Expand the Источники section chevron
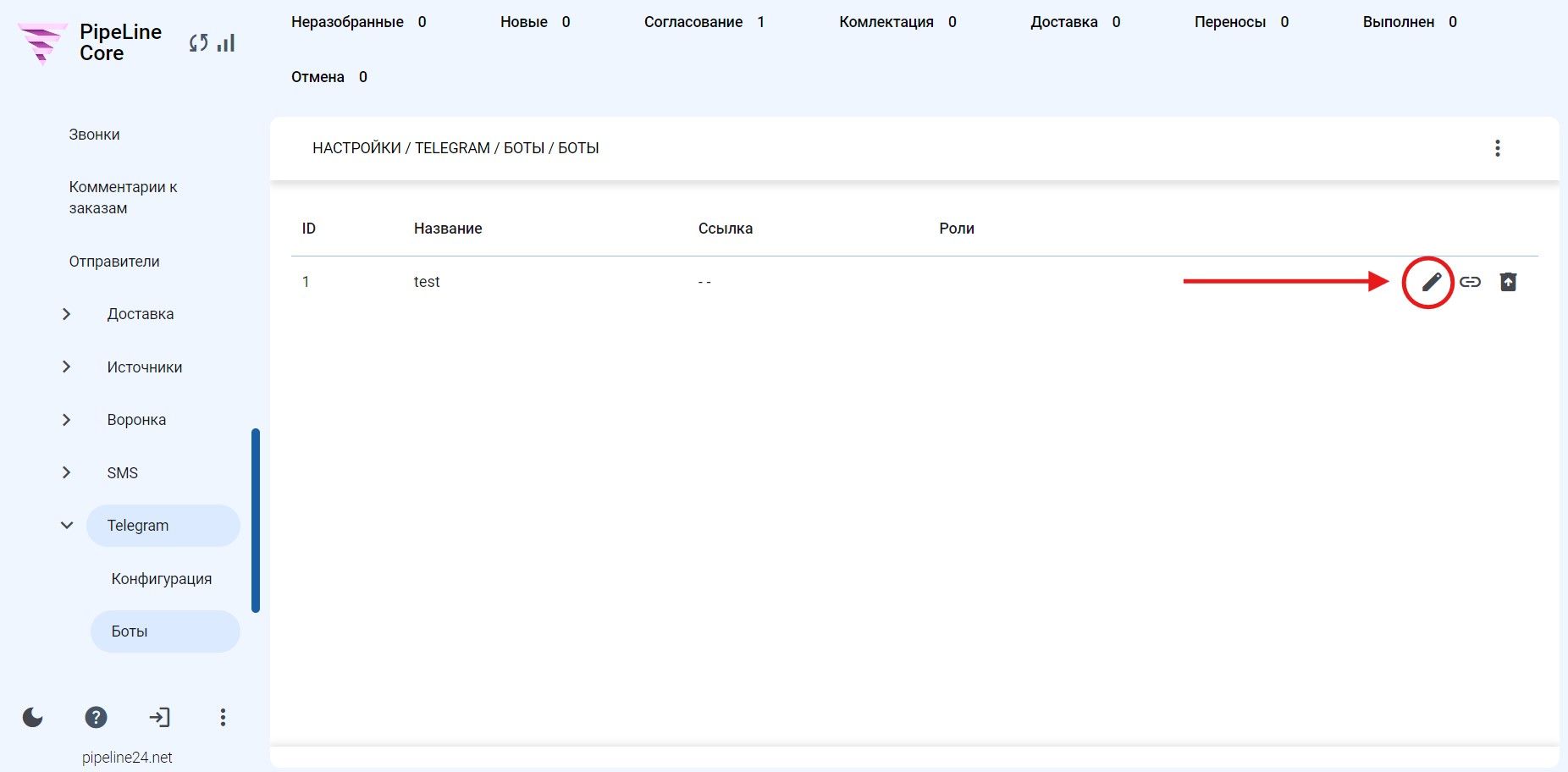This screenshot has width=1568, height=772. (x=67, y=367)
